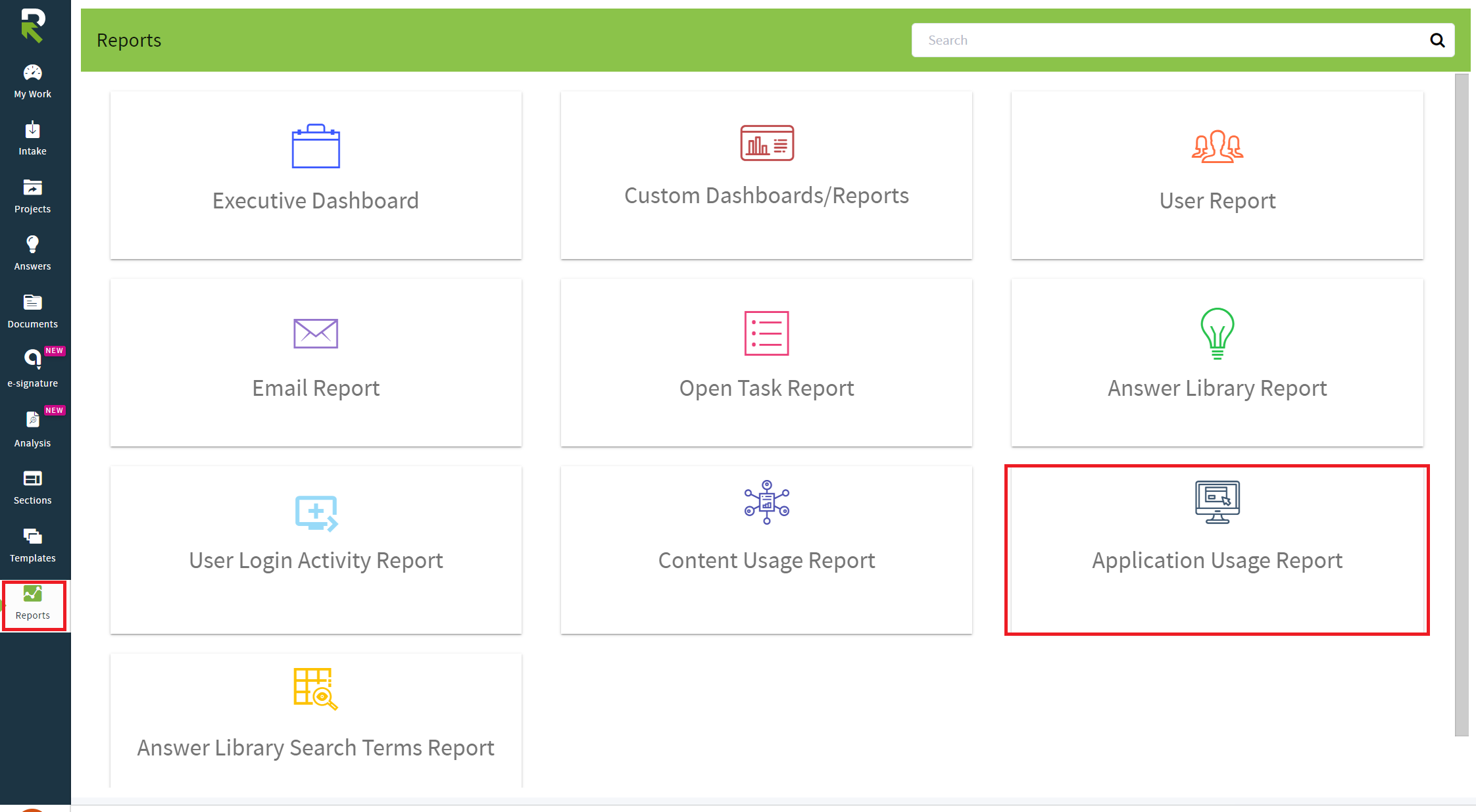Click the Email Report envelope icon
Image resolution: width=1476 pixels, height=812 pixels.
click(316, 333)
